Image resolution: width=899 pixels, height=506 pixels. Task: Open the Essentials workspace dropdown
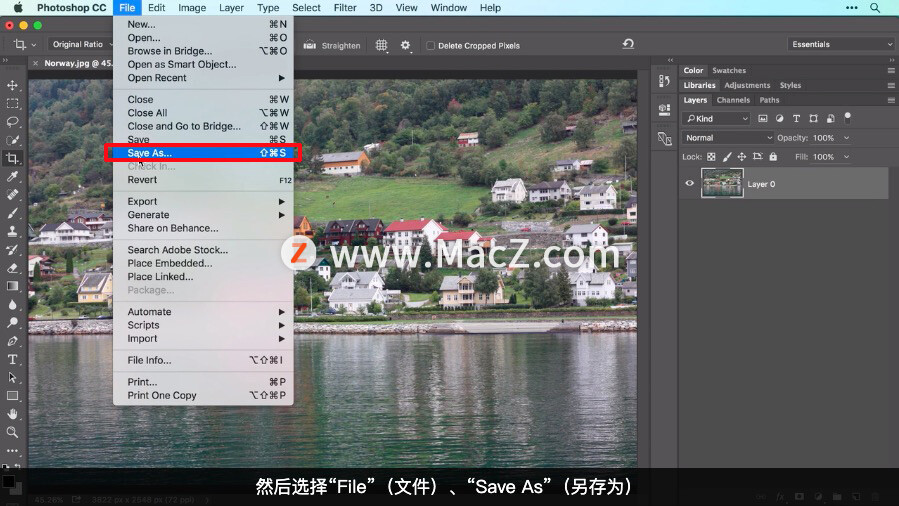(841, 44)
